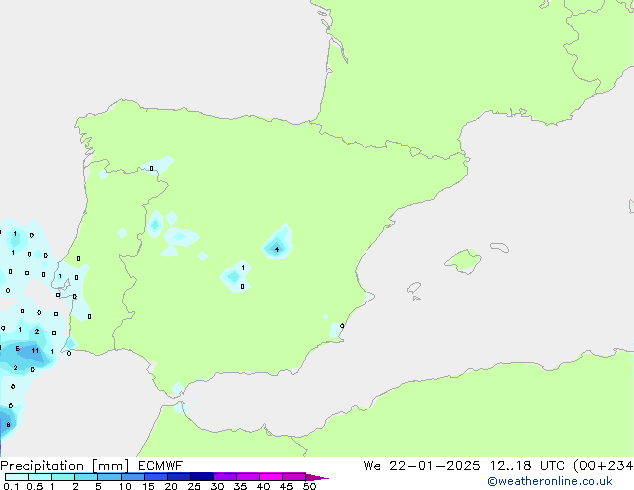This screenshot has width=634, height=490.
Task: Choose the 10–15 mm legend color box
Action: [132, 477]
